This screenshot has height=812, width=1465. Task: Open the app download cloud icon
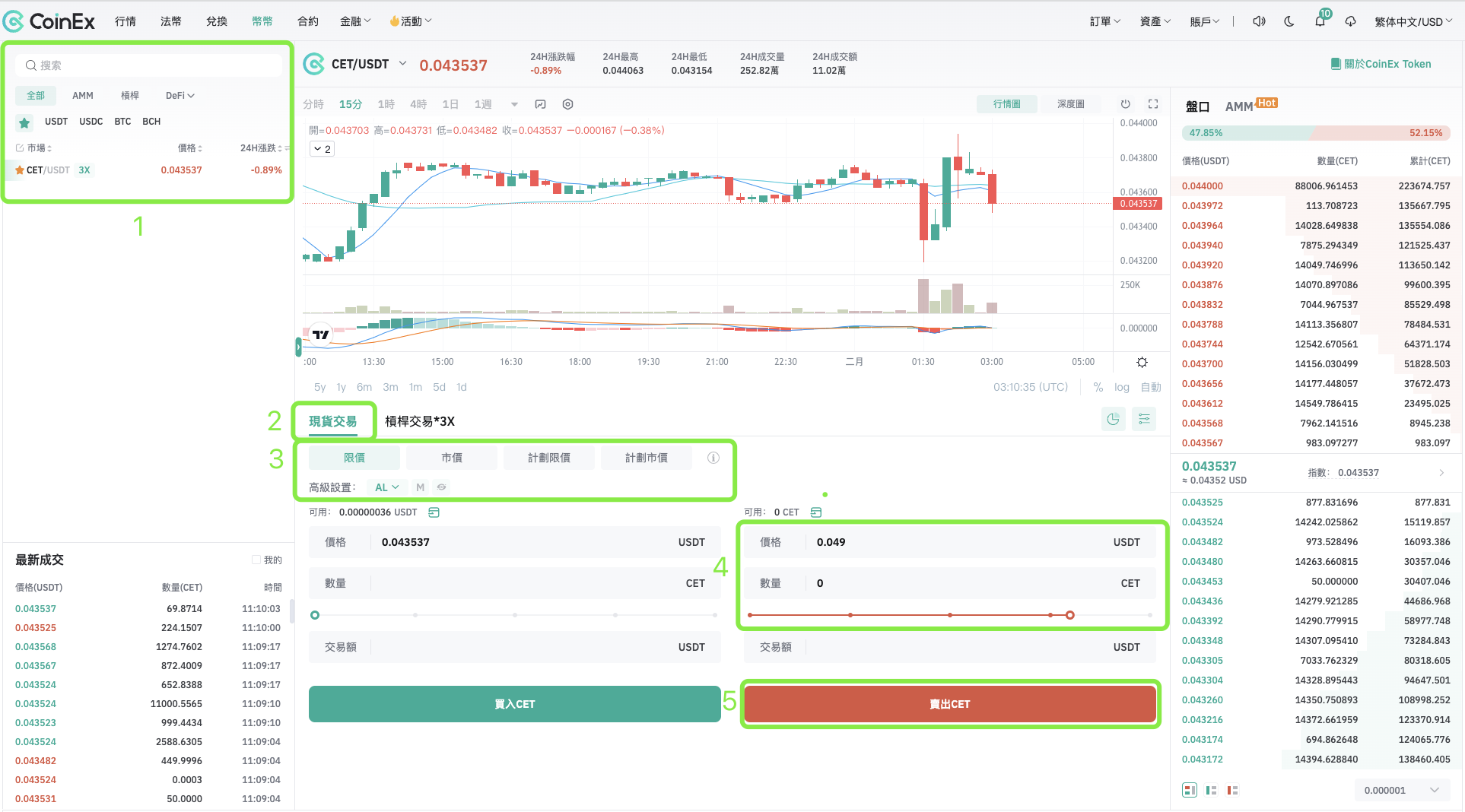coord(1351,21)
